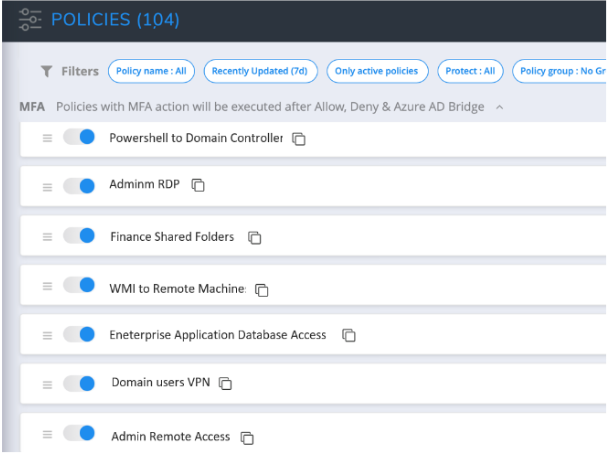Open the Policy group filter chip
Image resolution: width=612 pixels, height=458 pixels.
(560, 71)
